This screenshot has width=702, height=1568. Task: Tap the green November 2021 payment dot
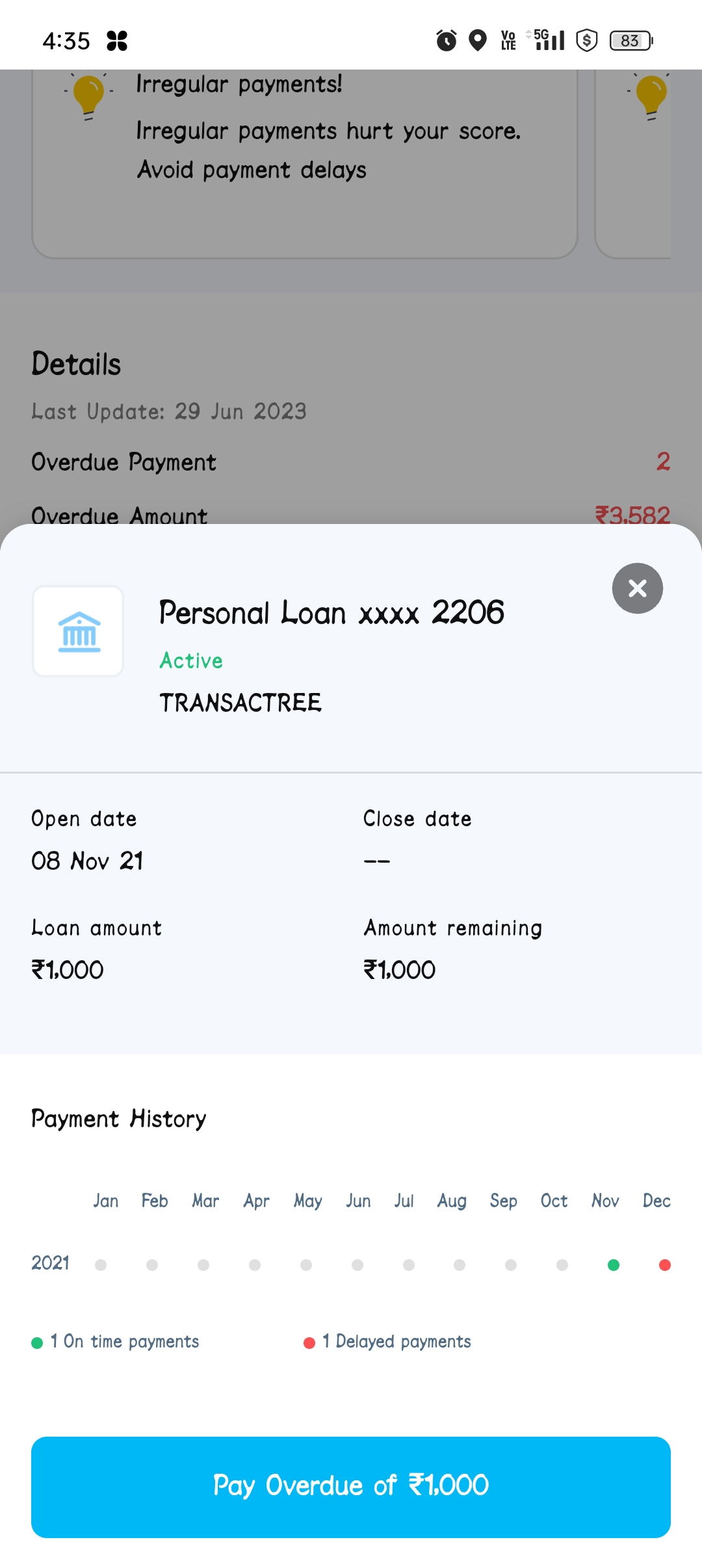click(x=613, y=1264)
